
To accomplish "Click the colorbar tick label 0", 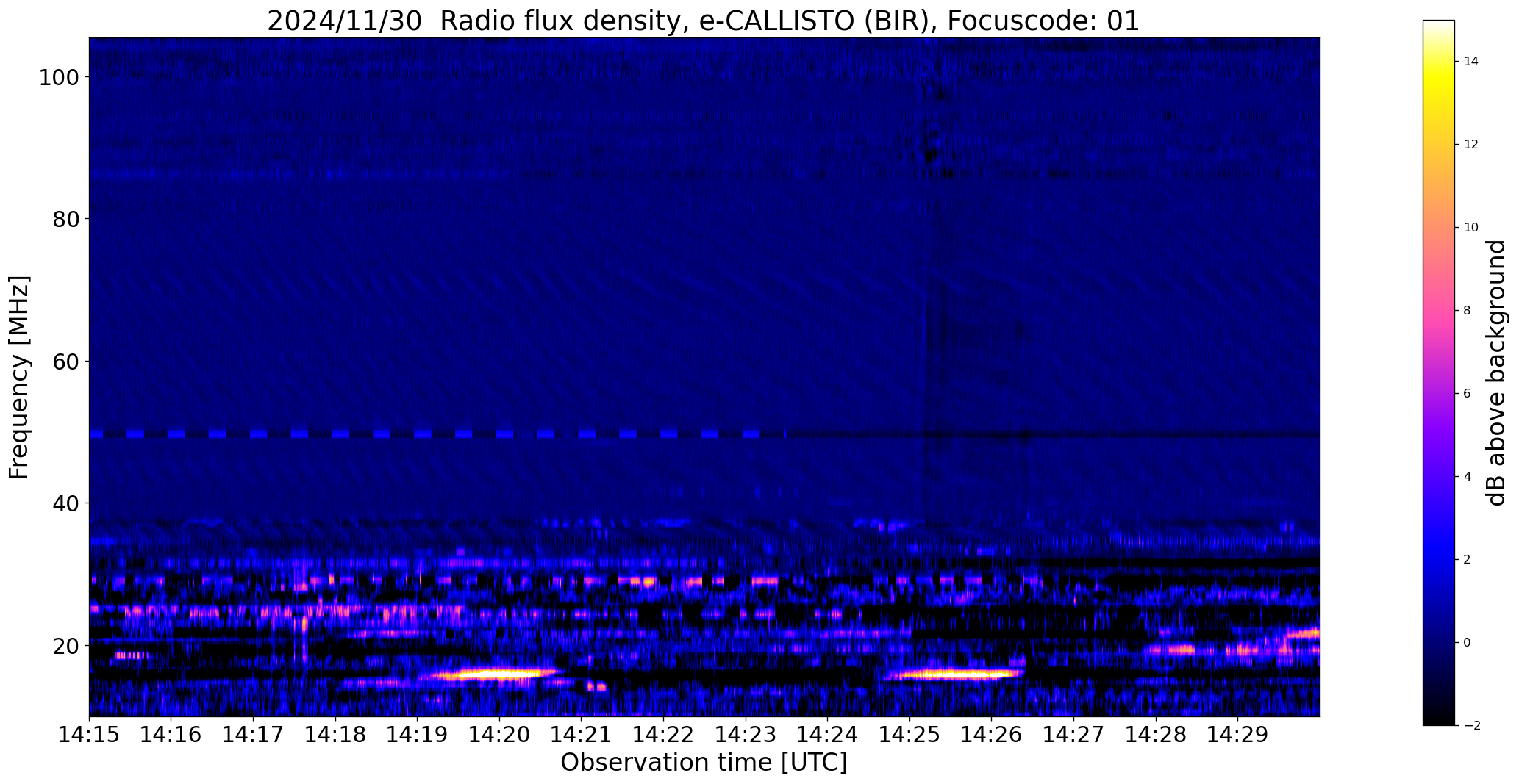I will tap(1468, 643).
